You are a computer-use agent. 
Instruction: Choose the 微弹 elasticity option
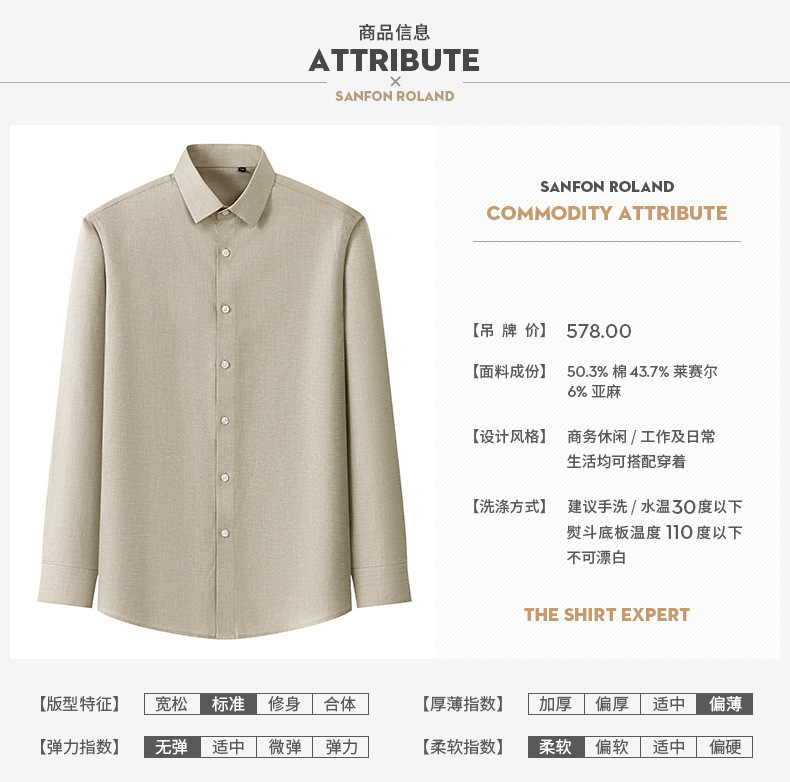point(284,747)
